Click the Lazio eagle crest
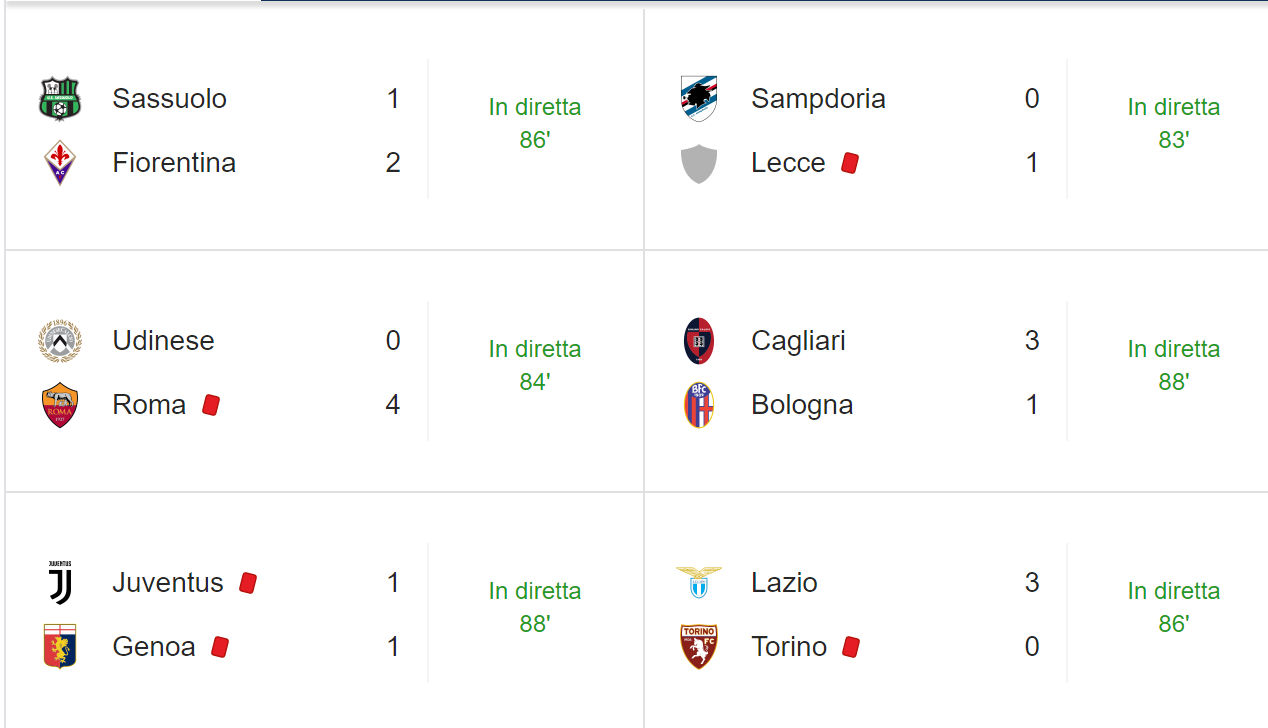The image size is (1268, 728). click(x=699, y=583)
